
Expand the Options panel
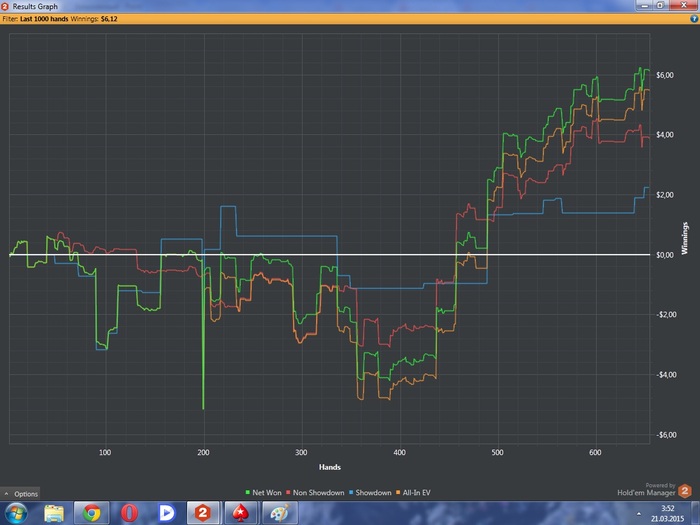pyautogui.click(x=20, y=494)
